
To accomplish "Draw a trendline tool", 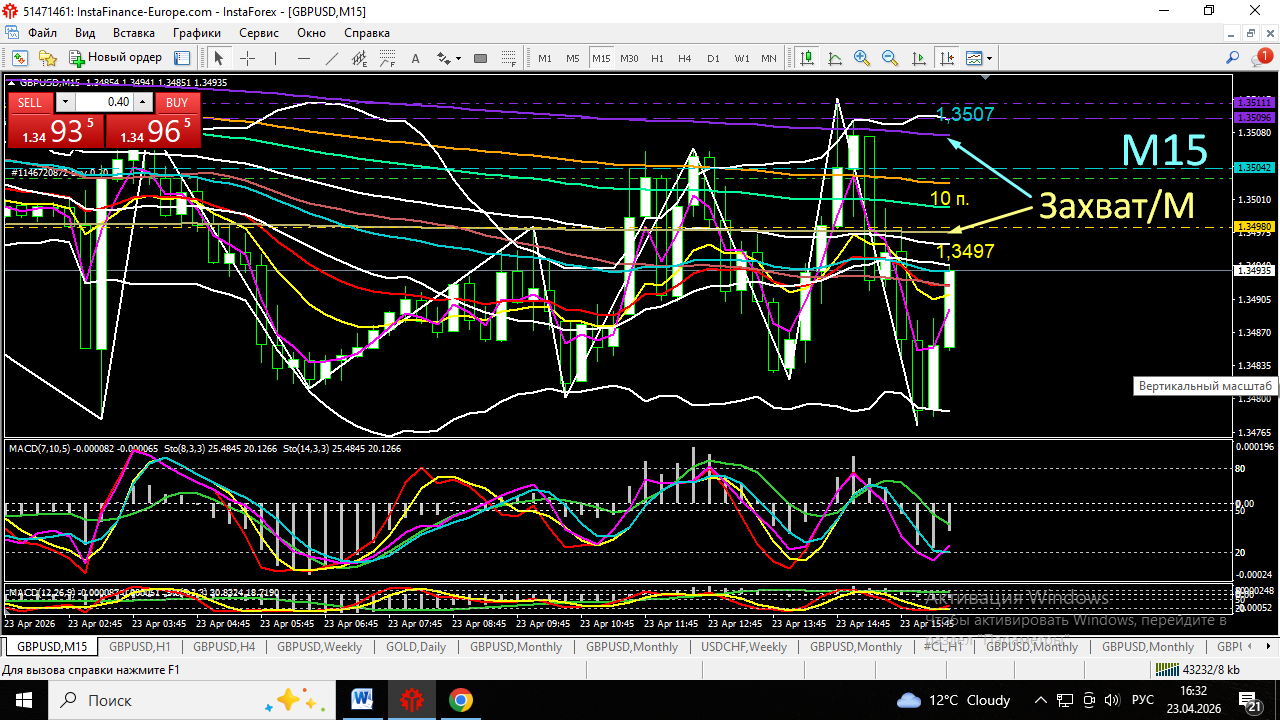I will [331, 58].
